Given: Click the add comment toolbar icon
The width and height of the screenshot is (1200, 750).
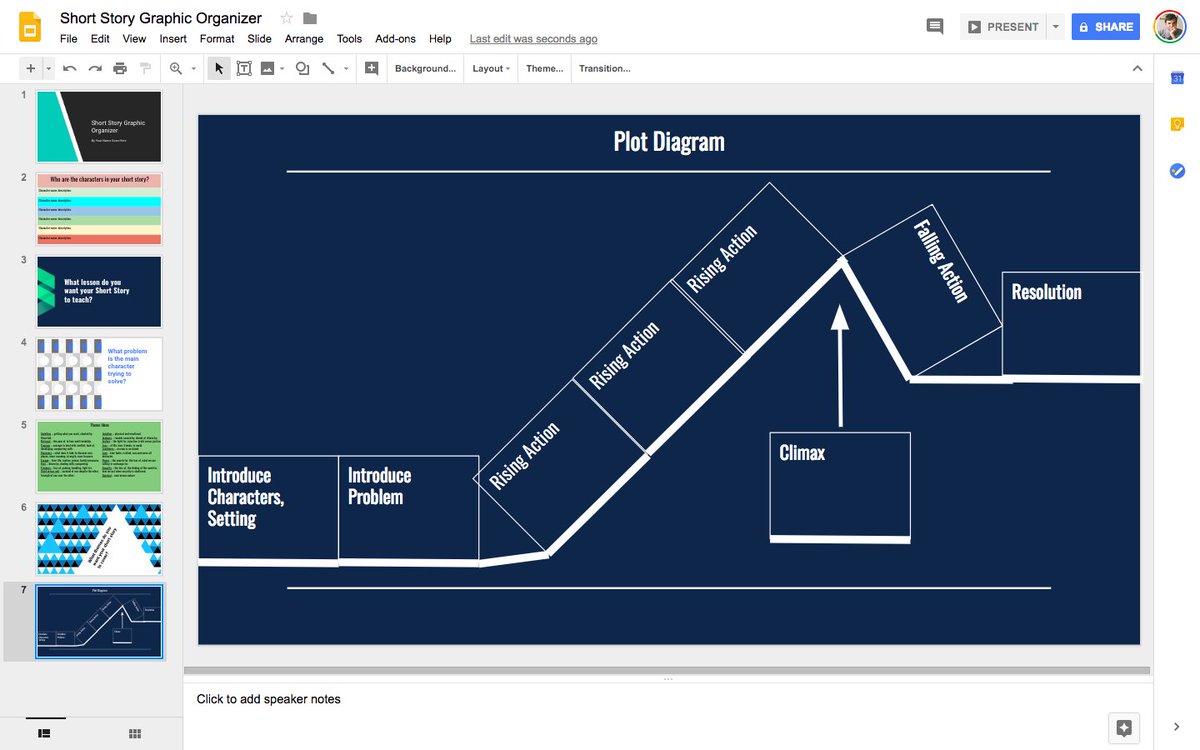Looking at the screenshot, I should pos(372,68).
